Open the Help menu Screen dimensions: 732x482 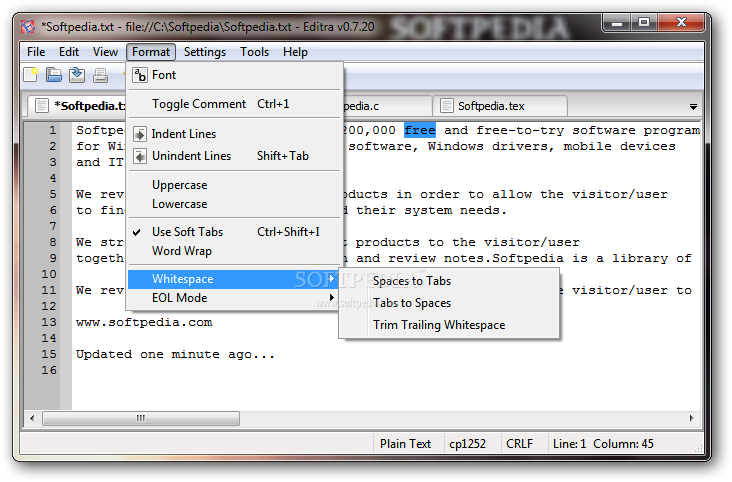click(x=295, y=52)
